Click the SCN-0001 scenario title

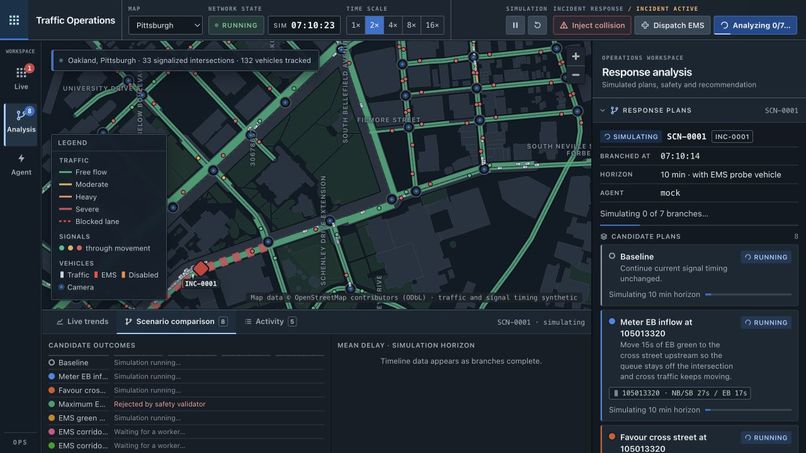[686, 137]
